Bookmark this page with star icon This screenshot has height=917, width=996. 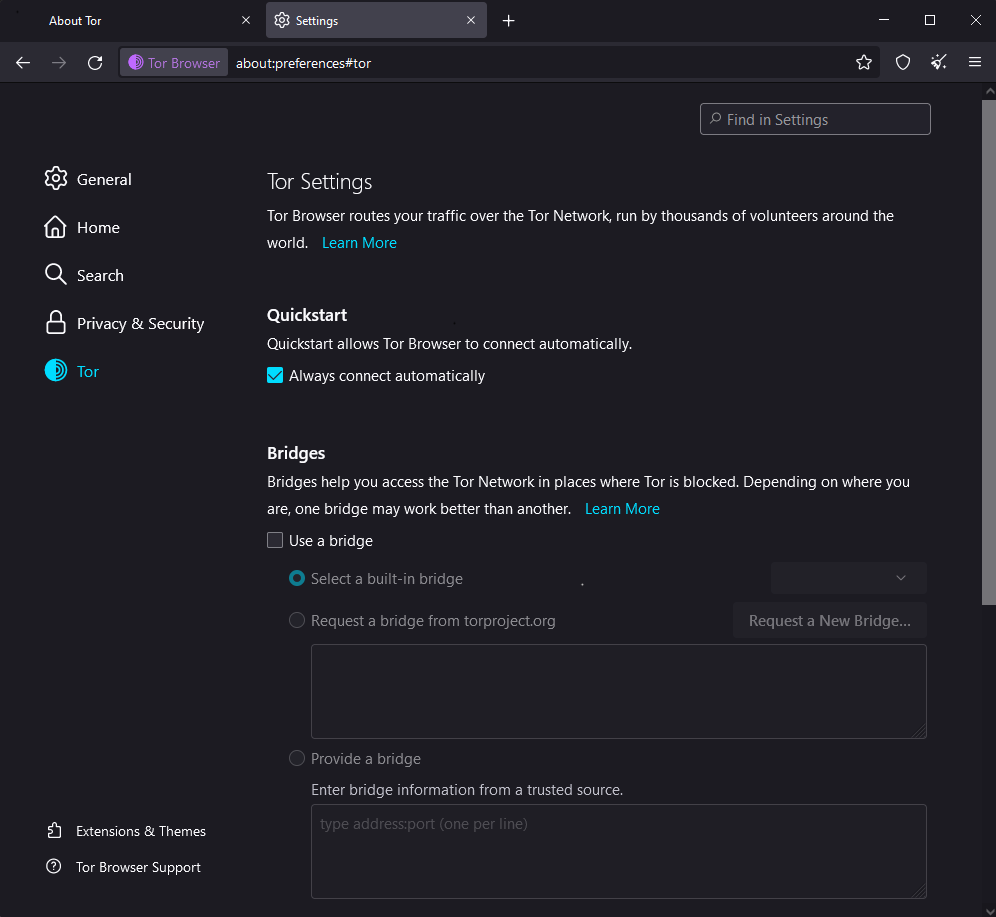coord(864,63)
